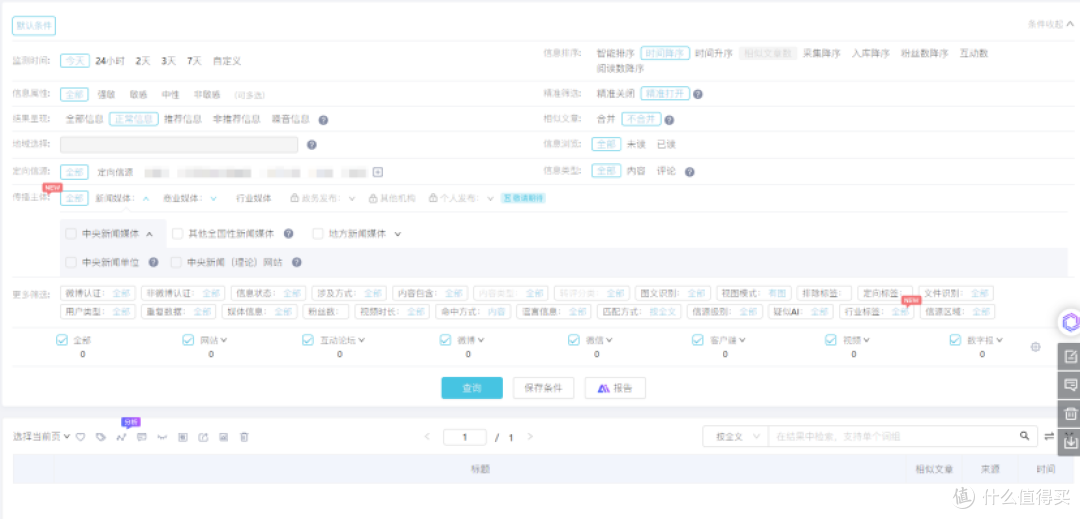The height and width of the screenshot is (519, 1080).
Task: Uncheck the 微信 source checkbox
Action: (574, 339)
